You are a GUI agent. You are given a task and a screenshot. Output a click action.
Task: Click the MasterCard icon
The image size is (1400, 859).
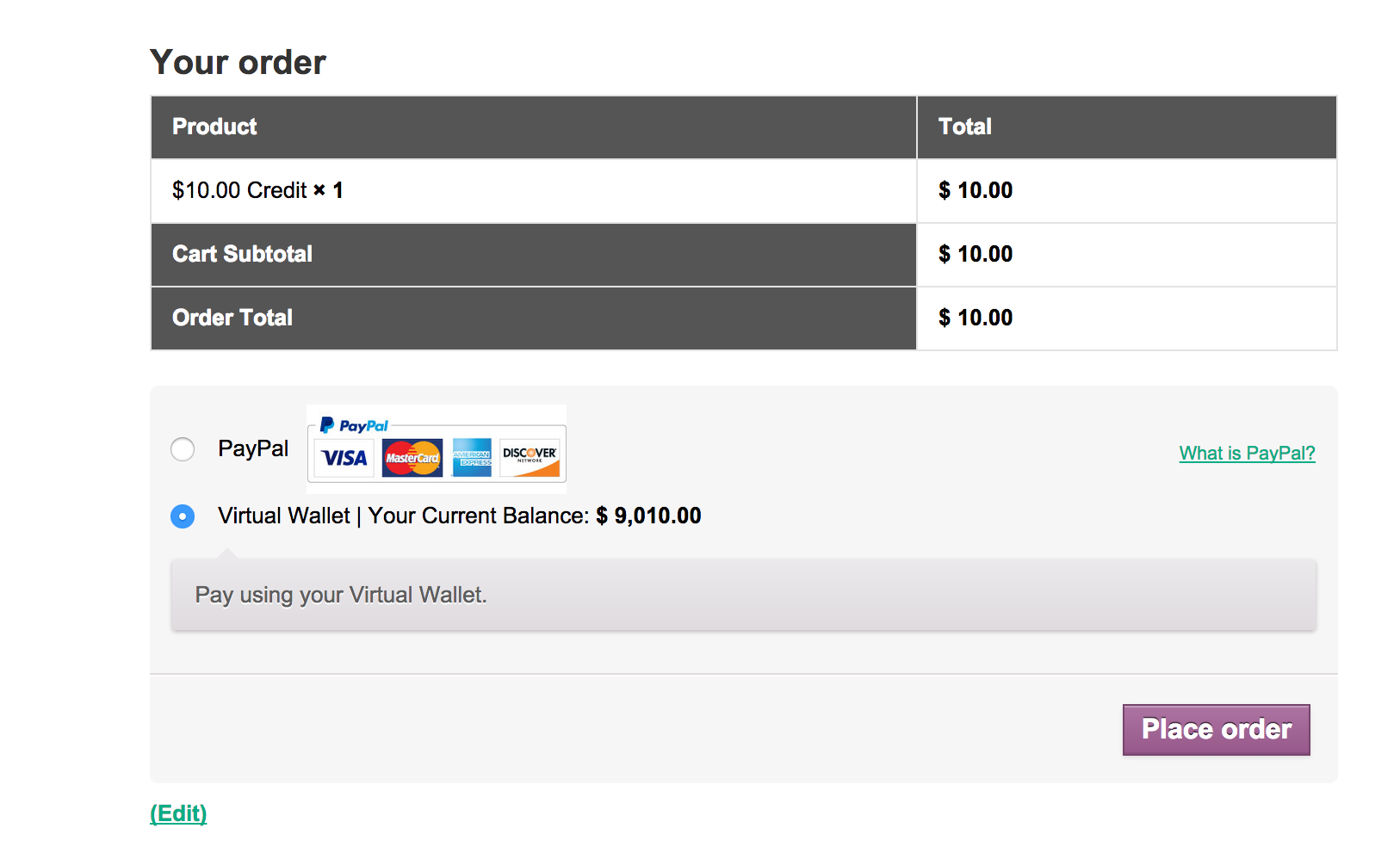click(412, 458)
